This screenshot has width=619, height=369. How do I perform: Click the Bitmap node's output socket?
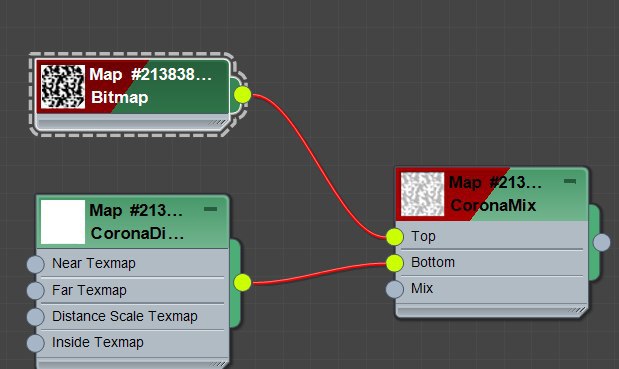[x=242, y=95]
